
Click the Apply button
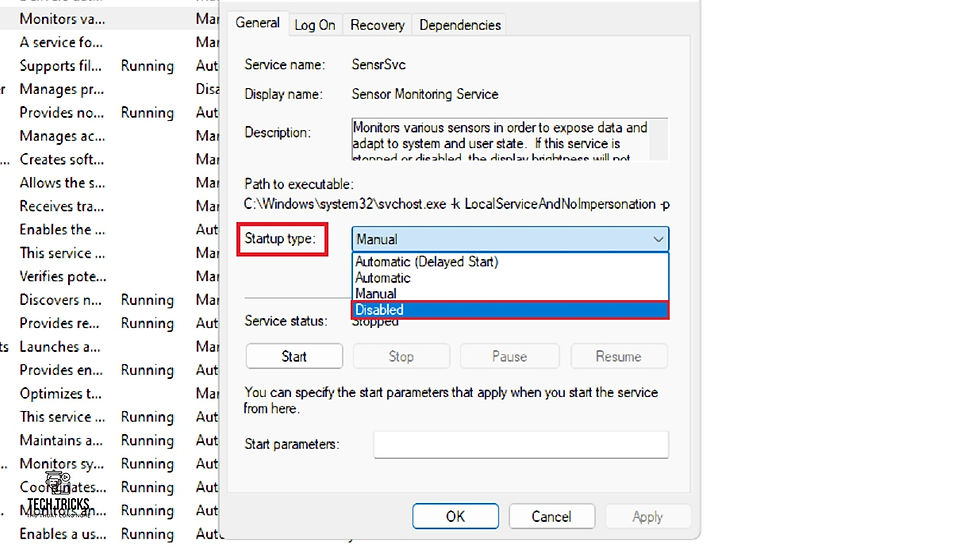pyautogui.click(x=647, y=517)
